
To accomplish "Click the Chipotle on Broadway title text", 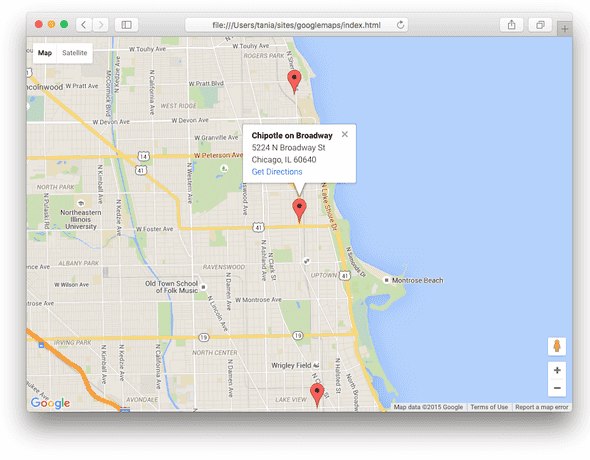I will (292, 135).
